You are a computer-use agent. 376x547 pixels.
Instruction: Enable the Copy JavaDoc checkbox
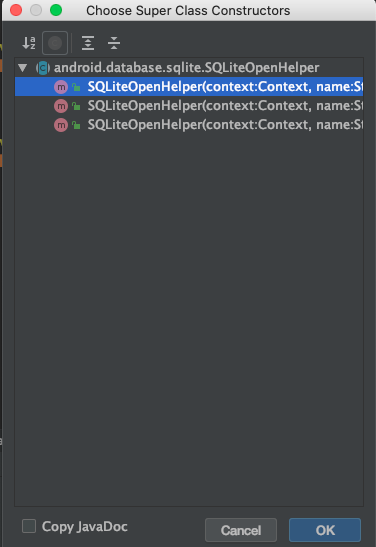tap(29, 526)
